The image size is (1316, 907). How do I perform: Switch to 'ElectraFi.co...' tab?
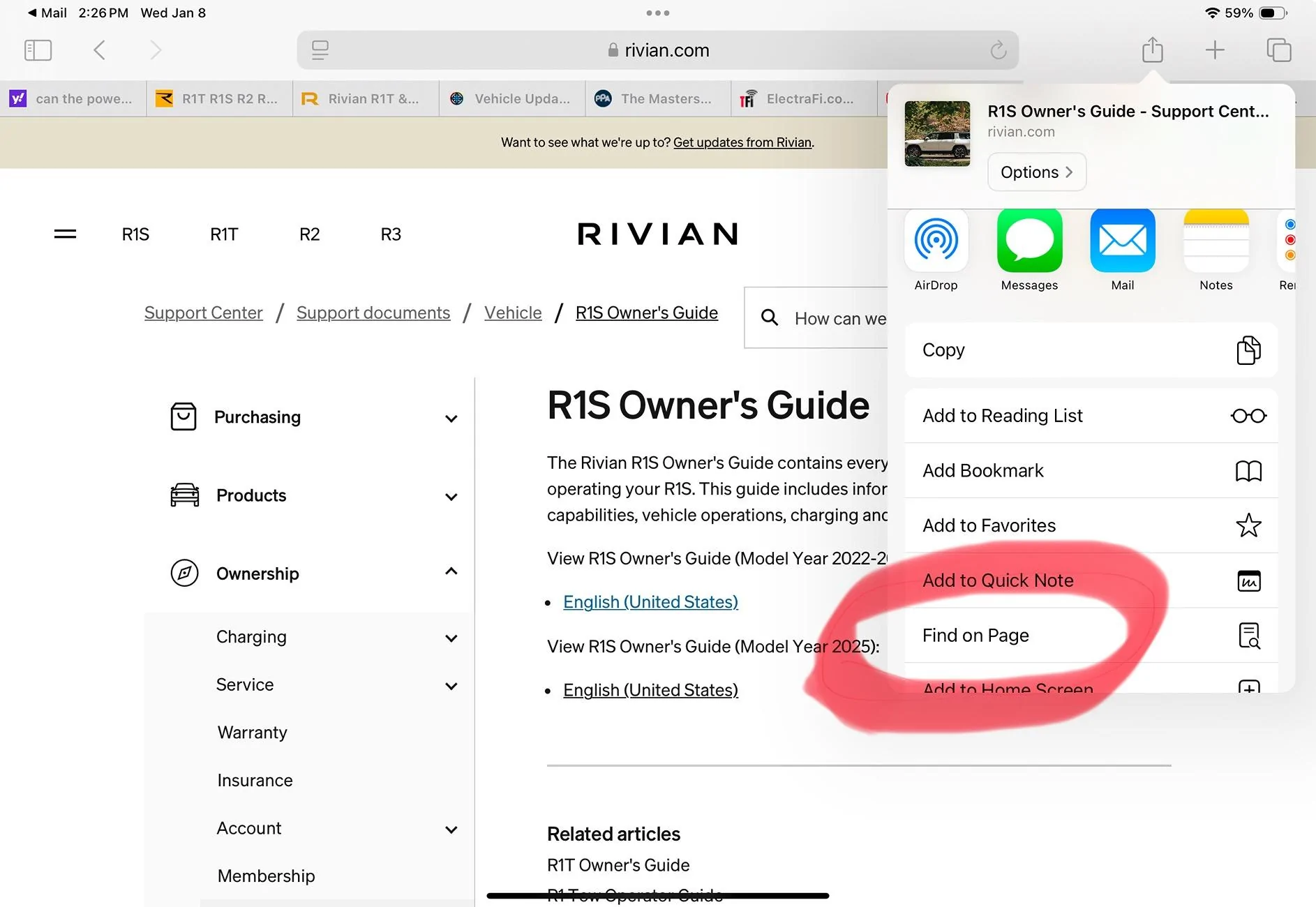805,99
